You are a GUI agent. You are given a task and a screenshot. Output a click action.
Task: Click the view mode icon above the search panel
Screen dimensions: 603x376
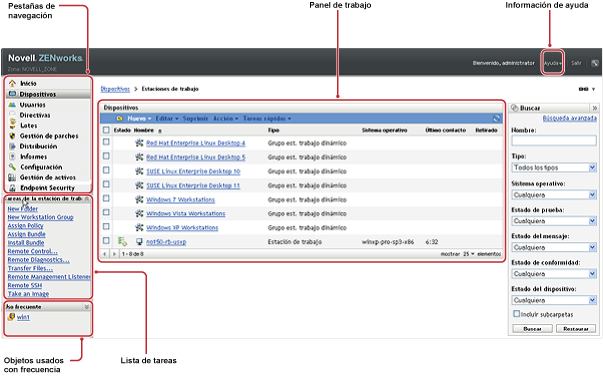(x=583, y=89)
